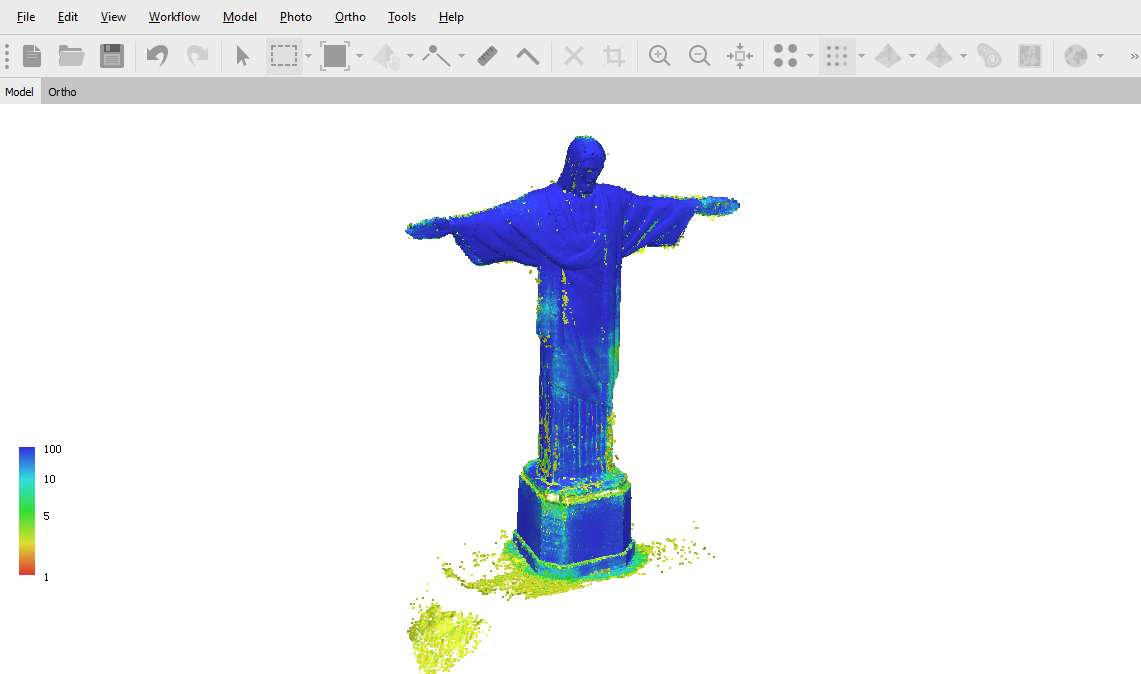Select the Navigation arrow tool
The width and height of the screenshot is (1141, 674).
pos(243,56)
